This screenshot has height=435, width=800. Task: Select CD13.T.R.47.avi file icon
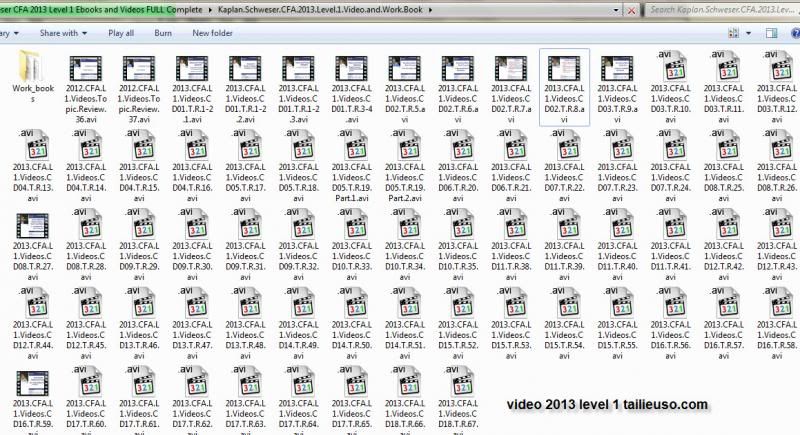click(192, 303)
